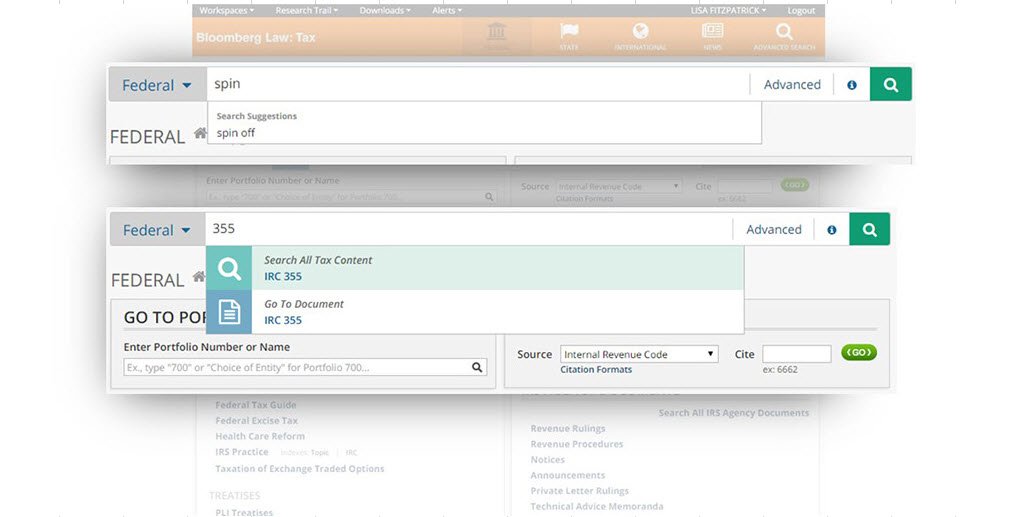Open Revenue Procedures
This screenshot has width=1015, height=517.
pyautogui.click(x=577, y=444)
